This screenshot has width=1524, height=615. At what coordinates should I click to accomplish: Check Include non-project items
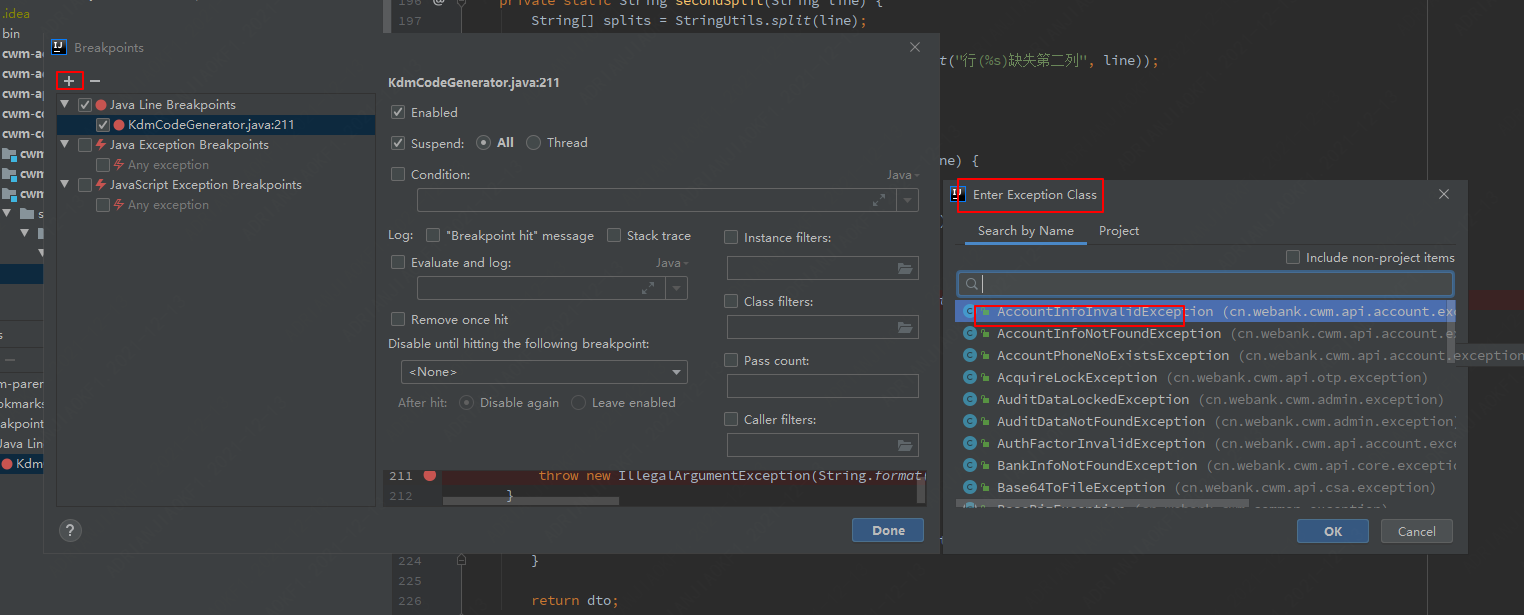coord(1293,257)
